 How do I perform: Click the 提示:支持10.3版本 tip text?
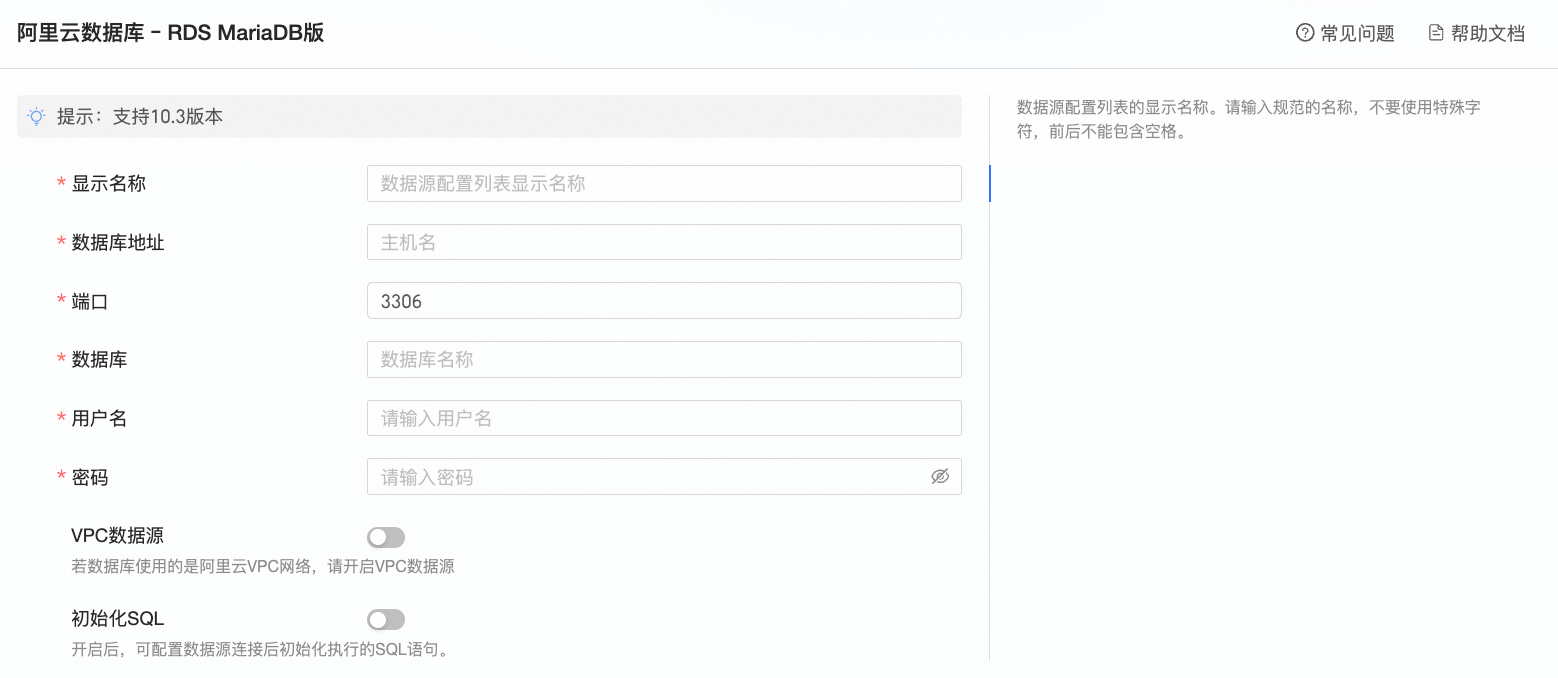click(140, 116)
